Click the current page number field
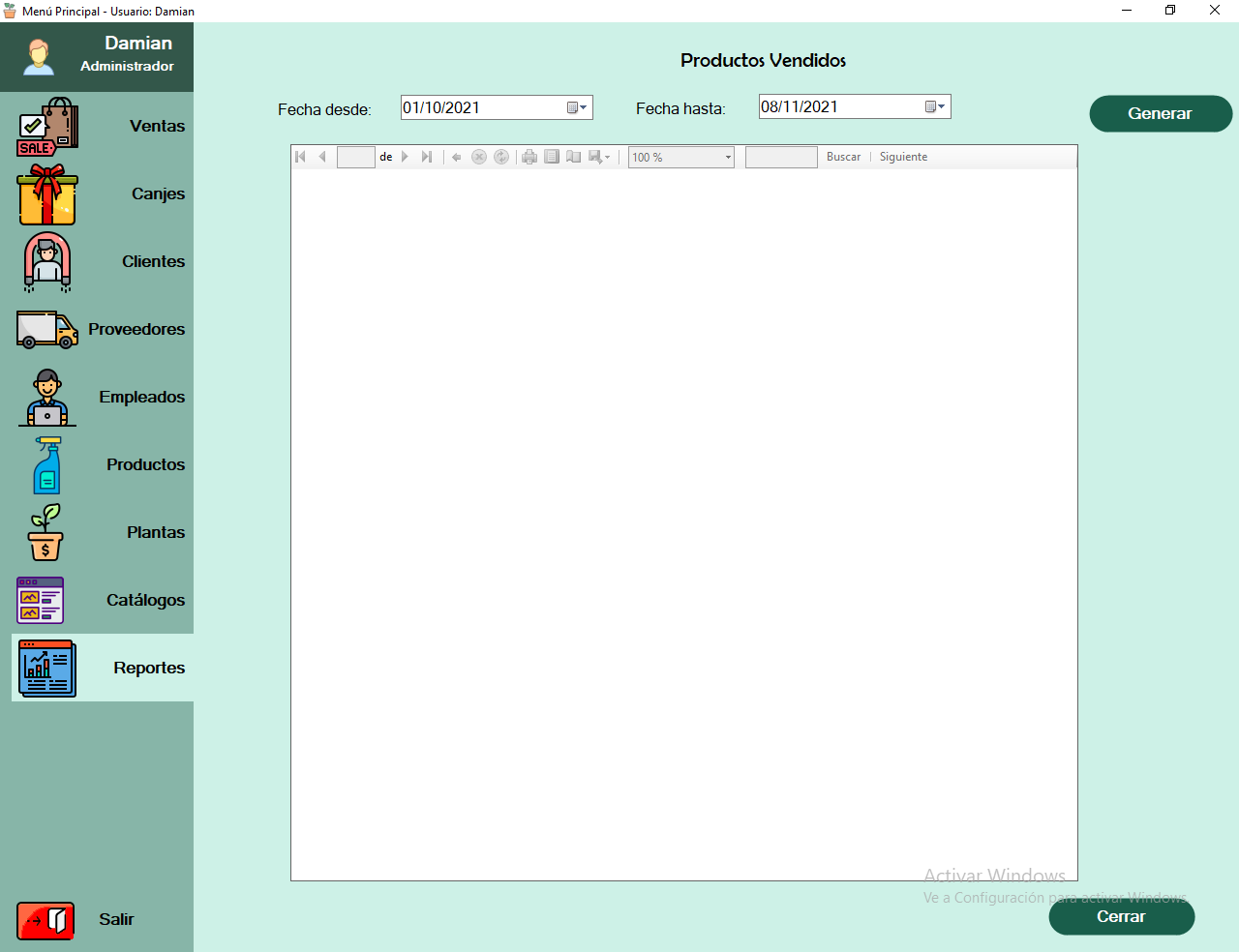The image size is (1239, 952). [x=356, y=157]
